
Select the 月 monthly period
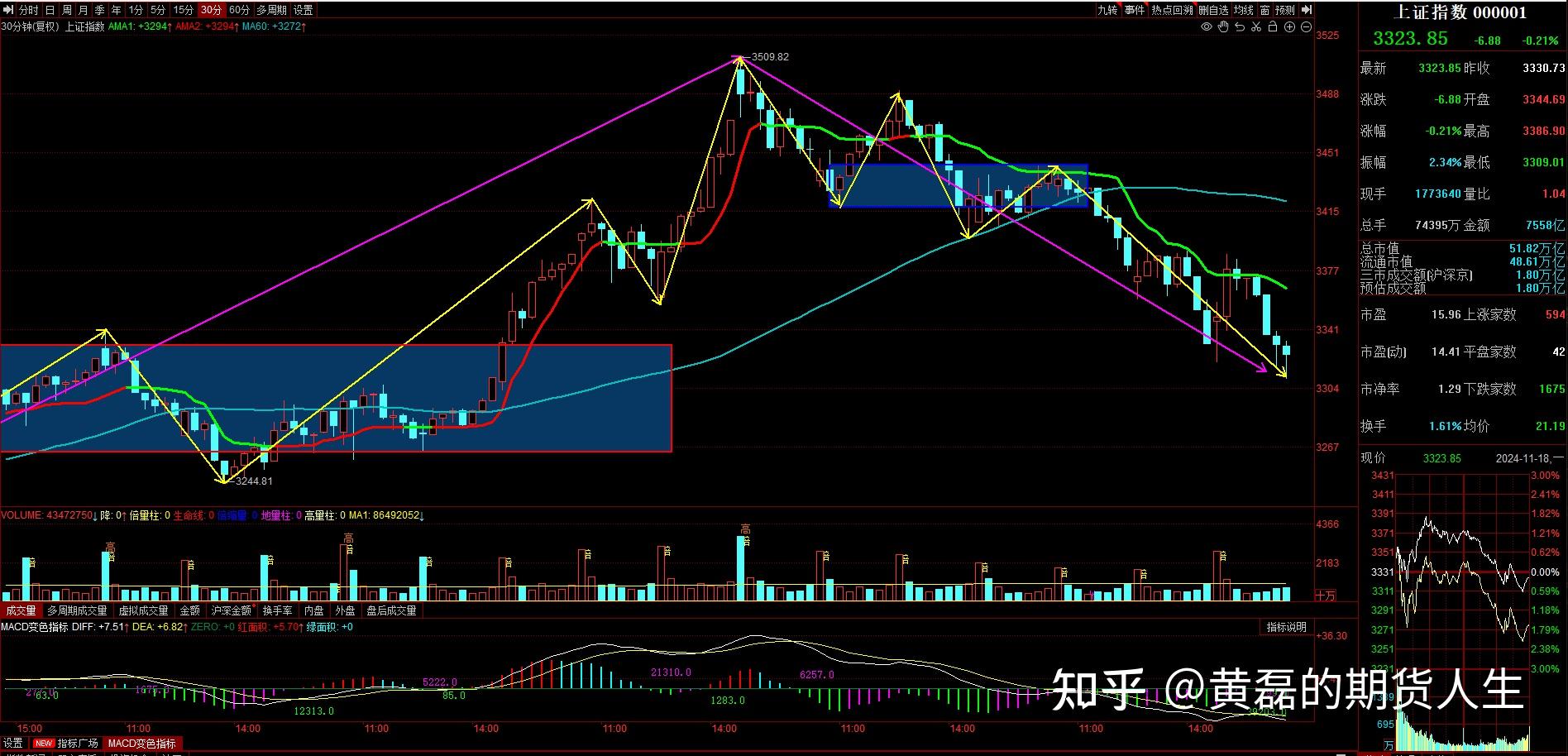84,10
